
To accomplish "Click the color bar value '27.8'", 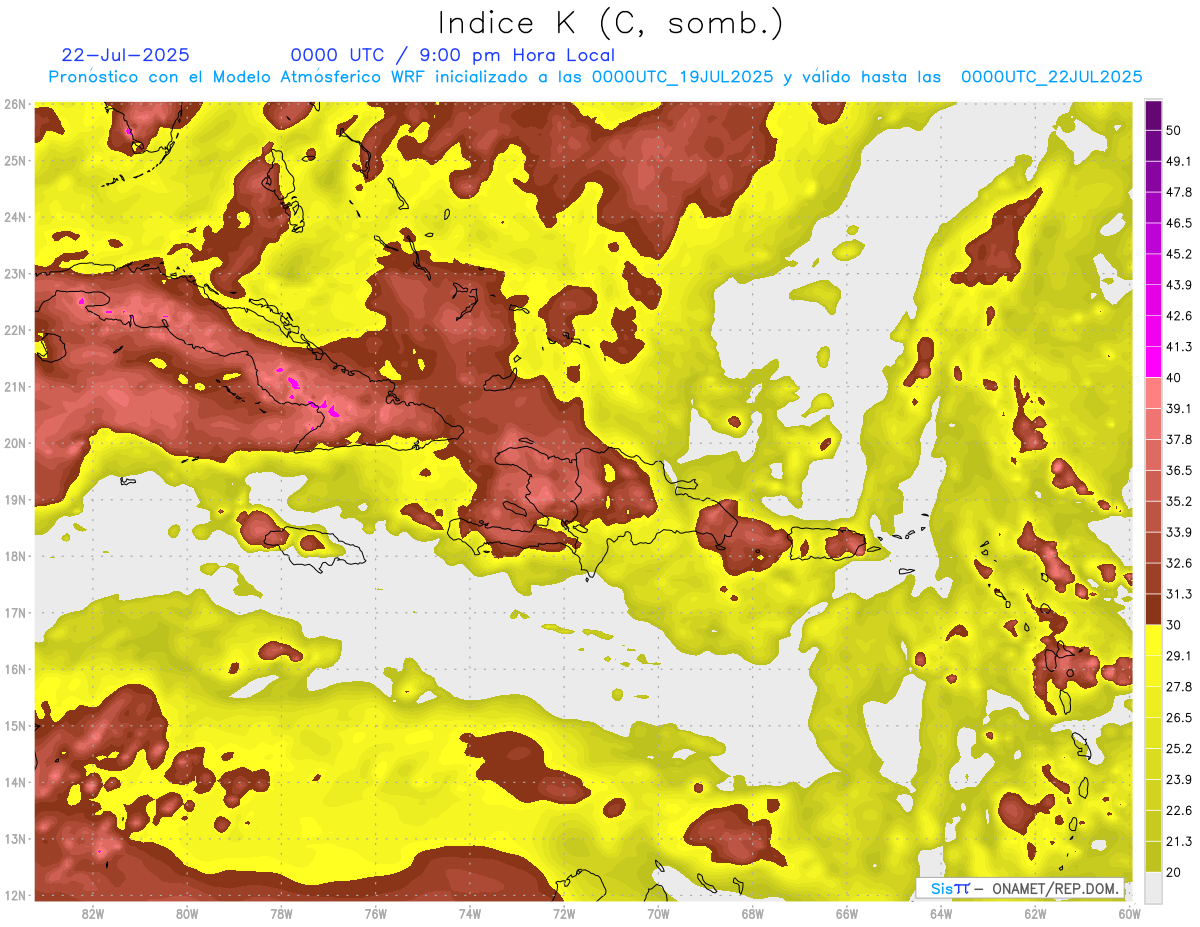I will (1179, 687).
